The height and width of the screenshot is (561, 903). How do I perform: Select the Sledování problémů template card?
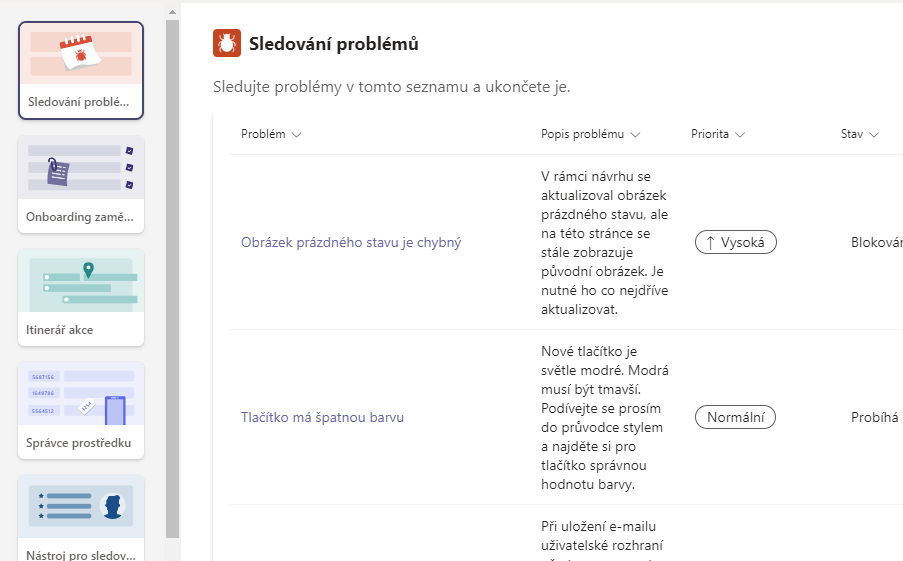click(81, 70)
